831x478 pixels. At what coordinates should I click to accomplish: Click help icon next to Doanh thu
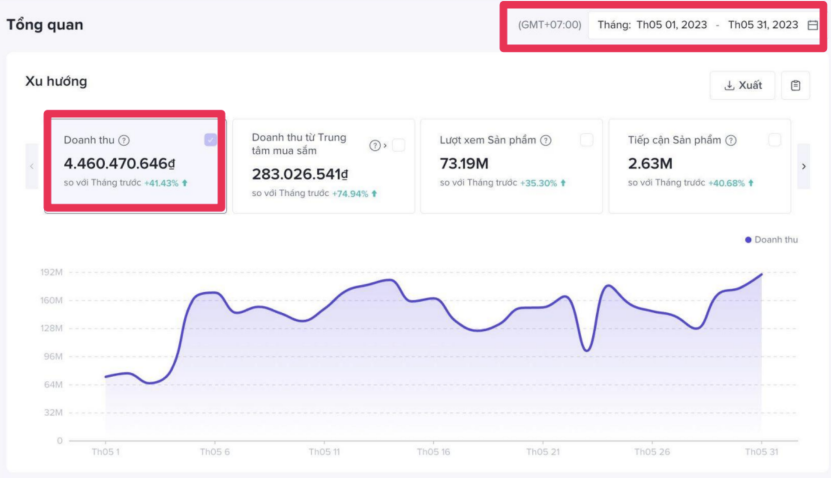tap(124, 141)
